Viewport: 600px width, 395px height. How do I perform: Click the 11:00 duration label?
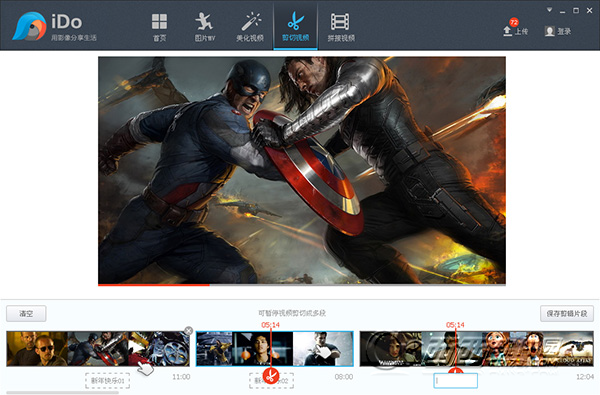click(x=181, y=377)
